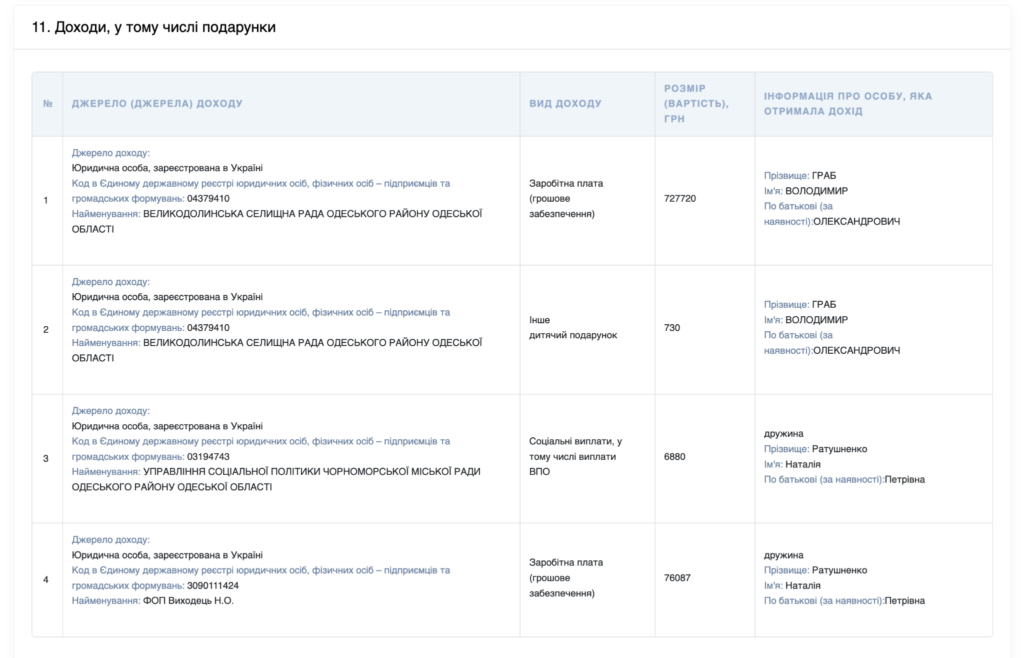Click the "№" column header

click(x=47, y=104)
